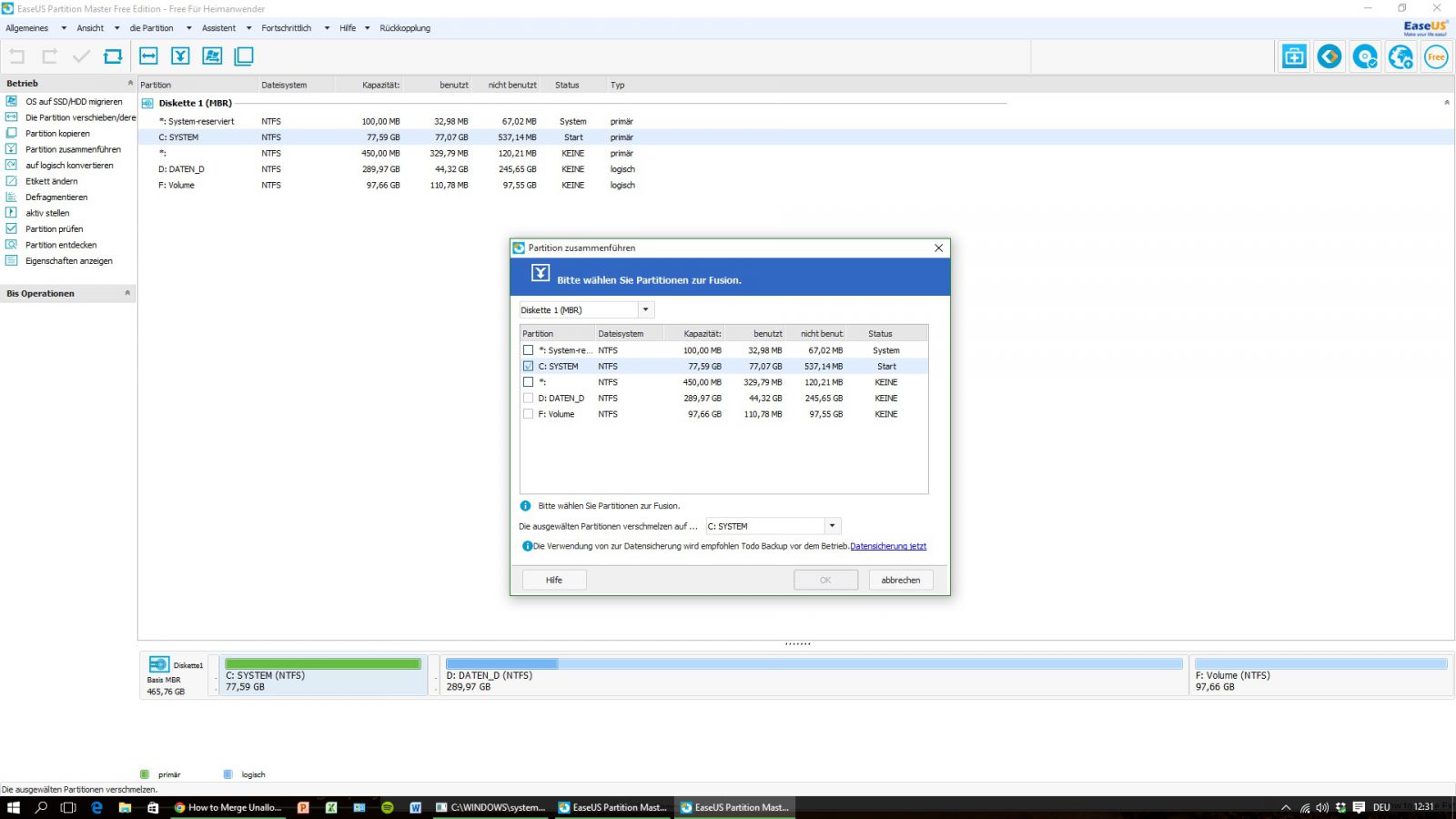This screenshot has width=1456, height=819.
Task: Click the abbrechen button
Action: point(901,580)
